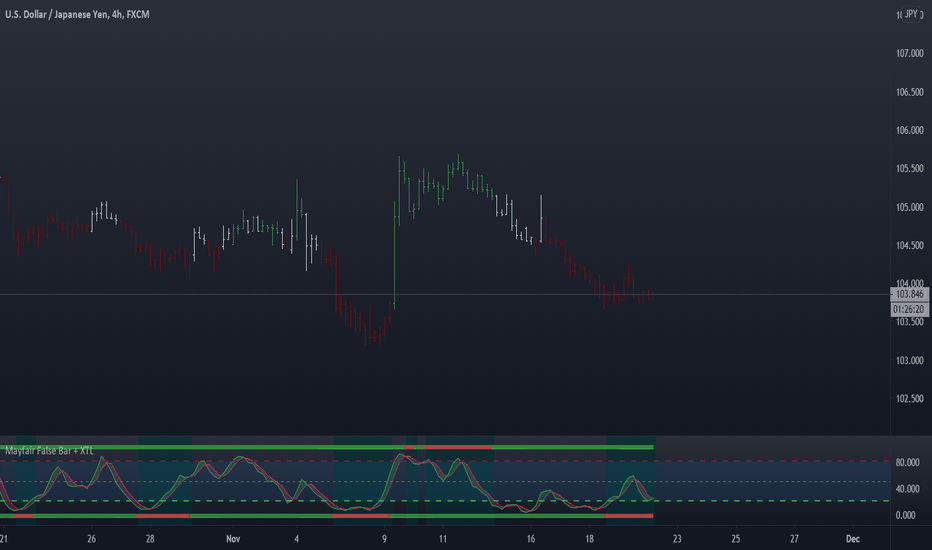
Task: Click the 104.500 price axis label
Action: click(x=909, y=245)
